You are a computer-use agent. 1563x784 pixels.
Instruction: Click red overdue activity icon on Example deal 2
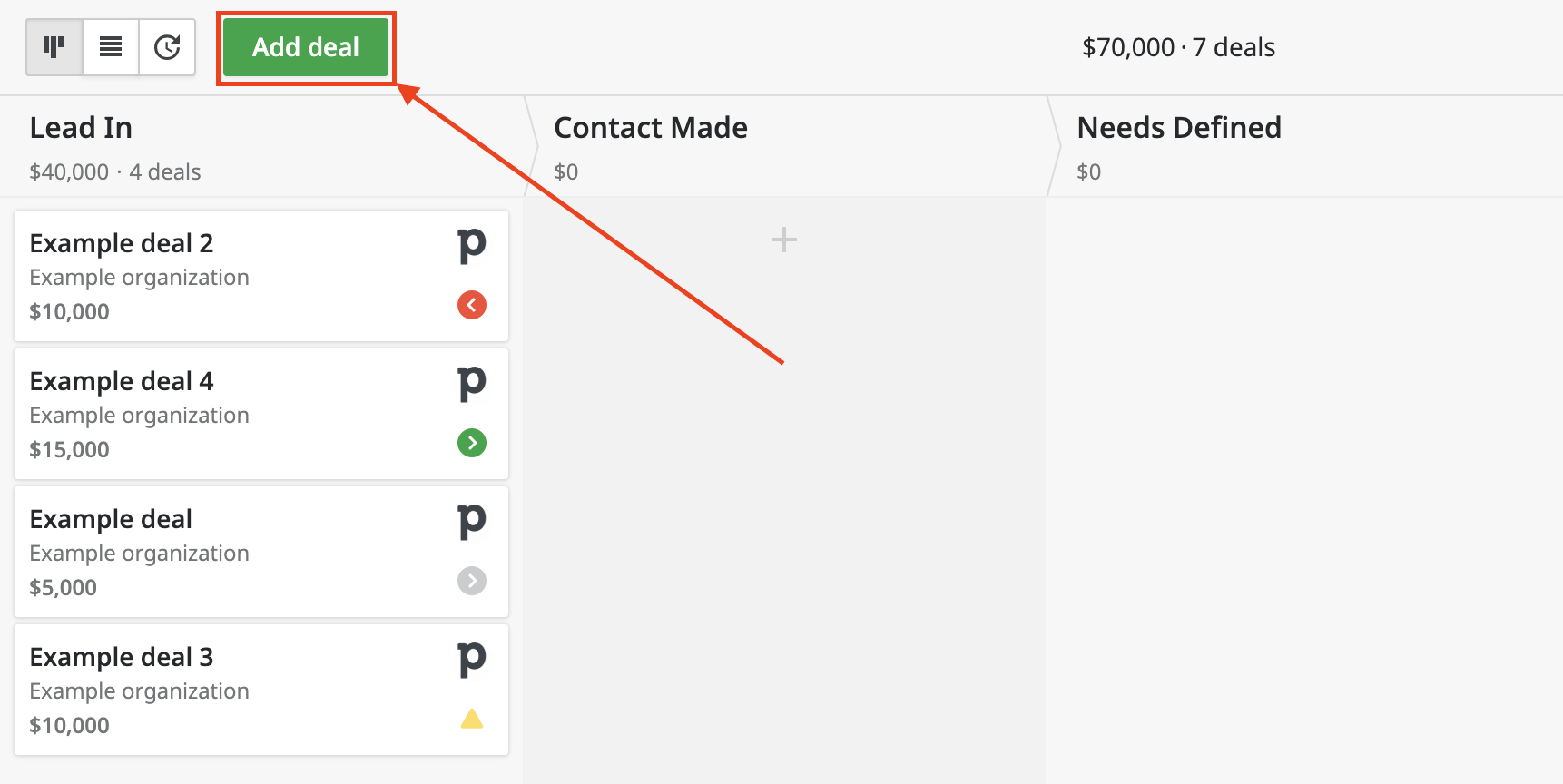[472, 305]
